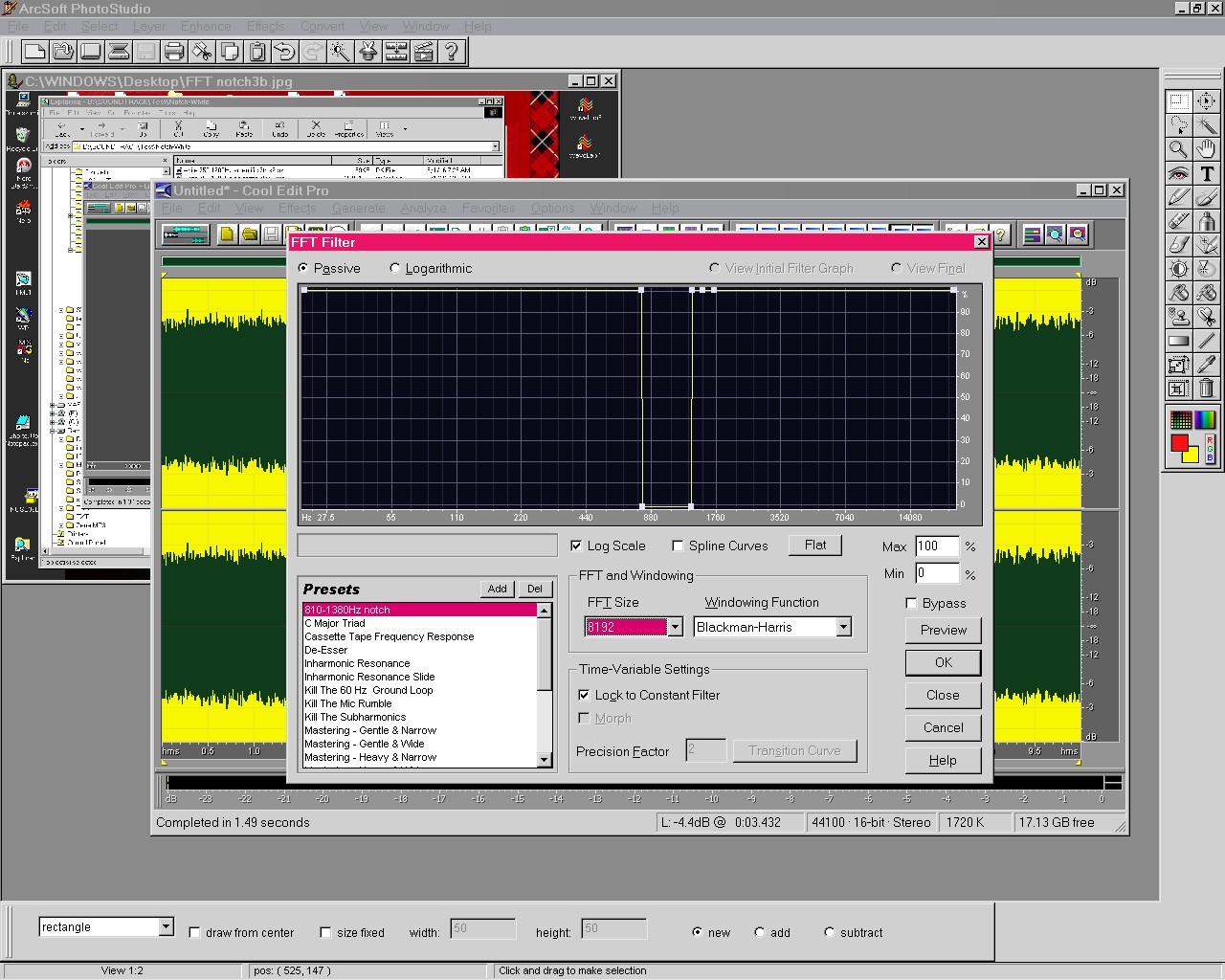Select the Move tool in tool palette
This screenshot has width=1225, height=980.
click(x=1206, y=100)
